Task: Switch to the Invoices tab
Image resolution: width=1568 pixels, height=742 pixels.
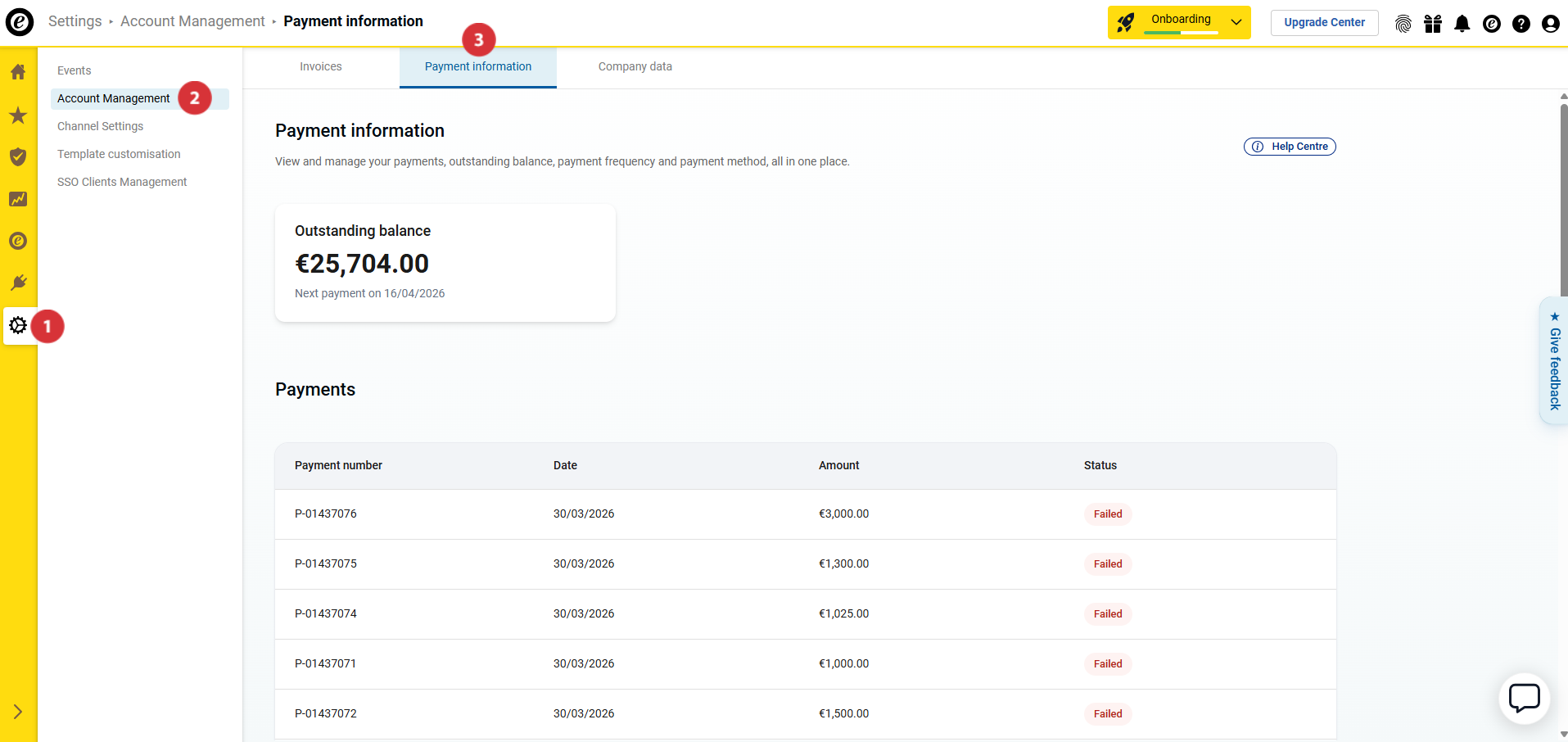Action: tap(320, 67)
